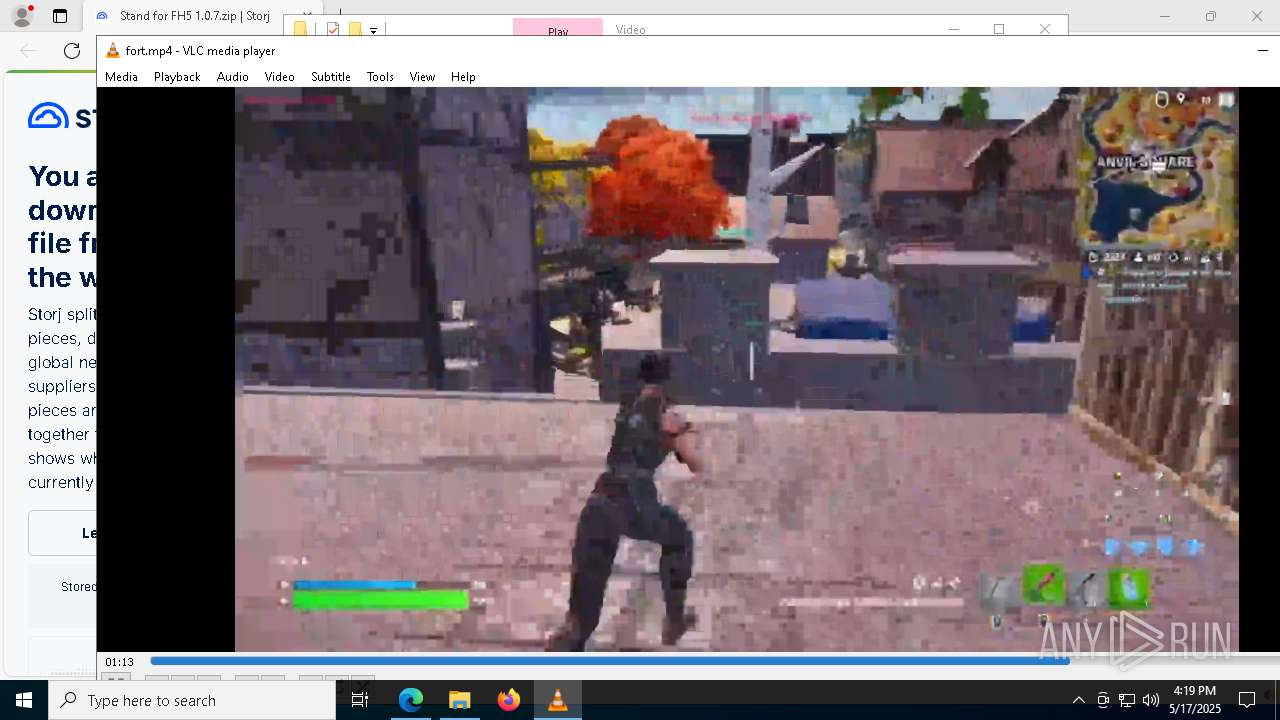Restore down the Edge browser window

click(1211, 16)
